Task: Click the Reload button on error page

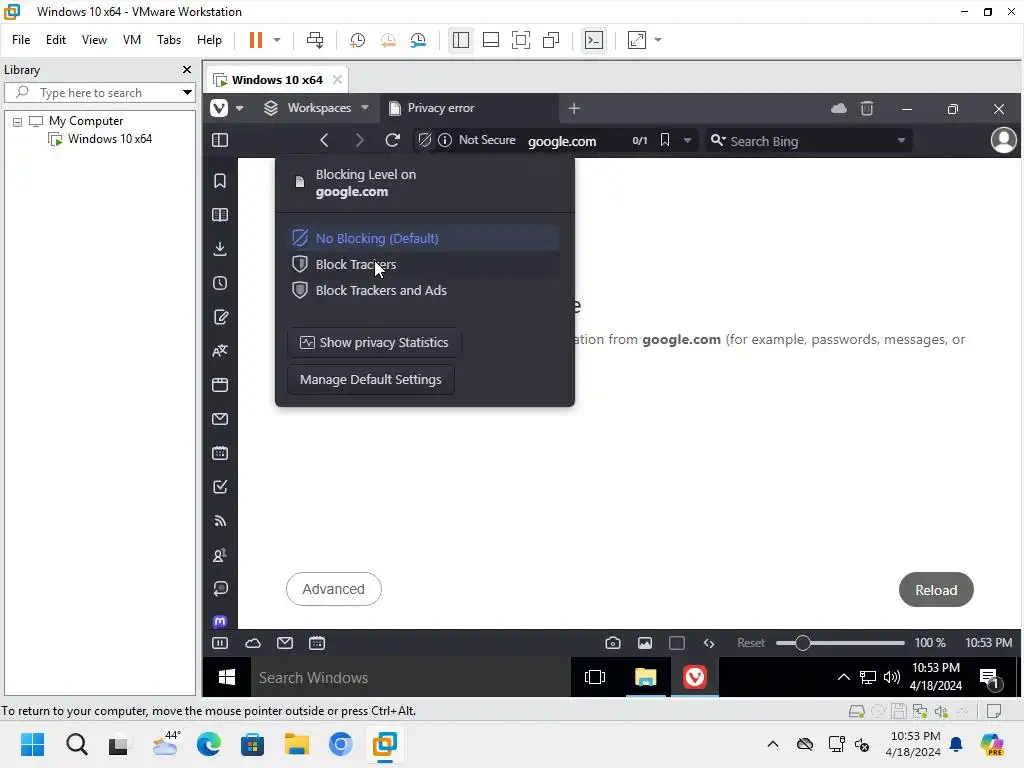Action: [936, 590]
